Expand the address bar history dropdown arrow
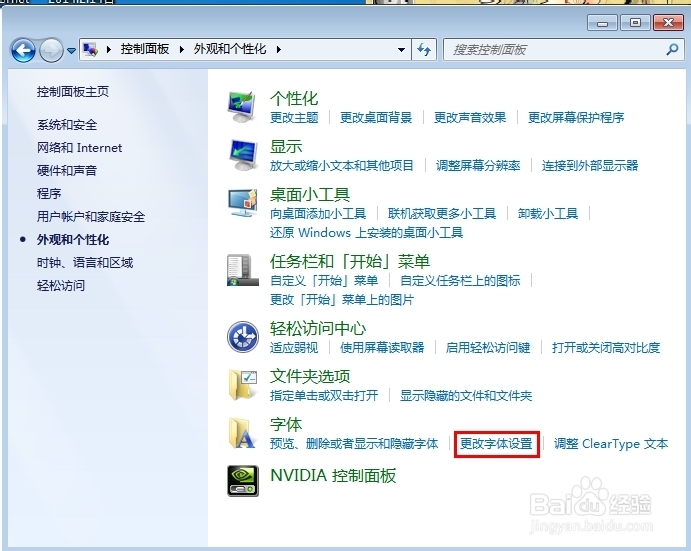This screenshot has height=551, width=691. point(401,49)
